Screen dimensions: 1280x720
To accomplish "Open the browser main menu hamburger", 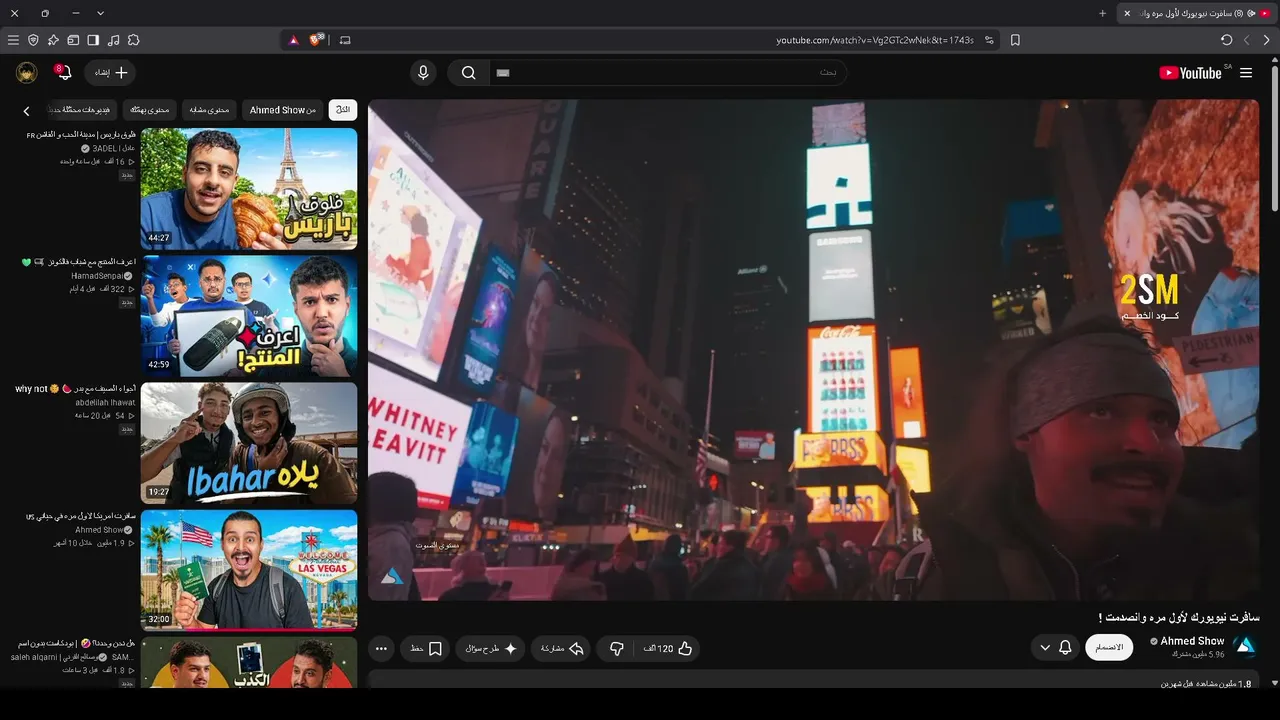I will (13, 40).
